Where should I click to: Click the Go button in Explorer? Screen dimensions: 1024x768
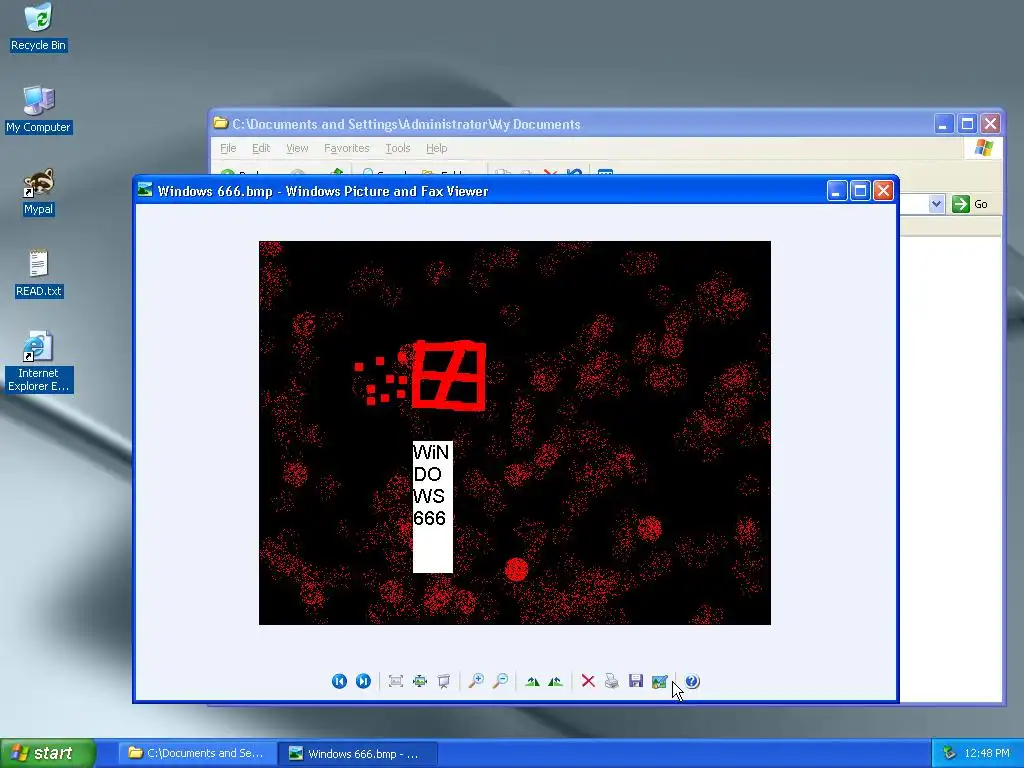coord(970,204)
